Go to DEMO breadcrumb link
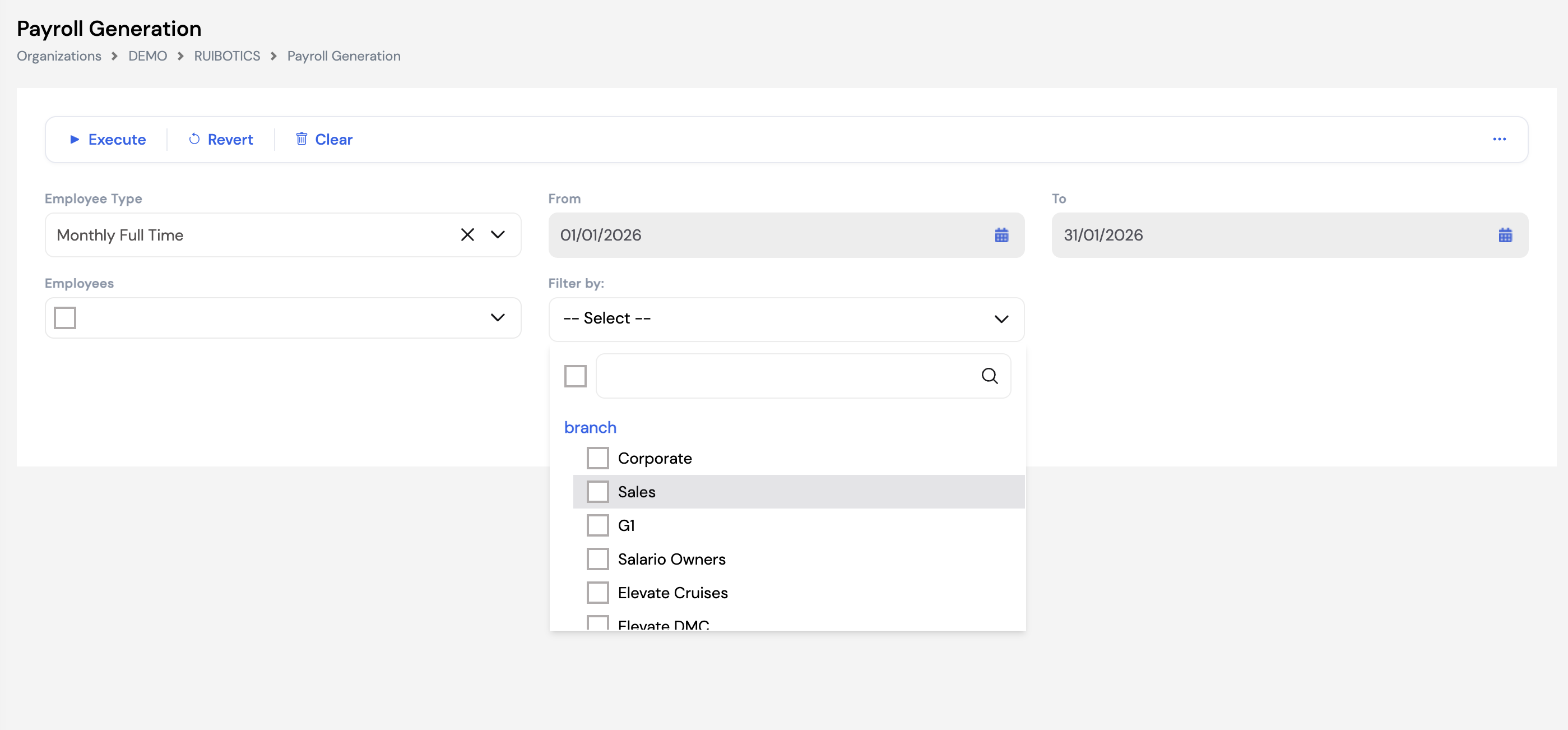The width and height of the screenshot is (1568, 730). pos(147,56)
